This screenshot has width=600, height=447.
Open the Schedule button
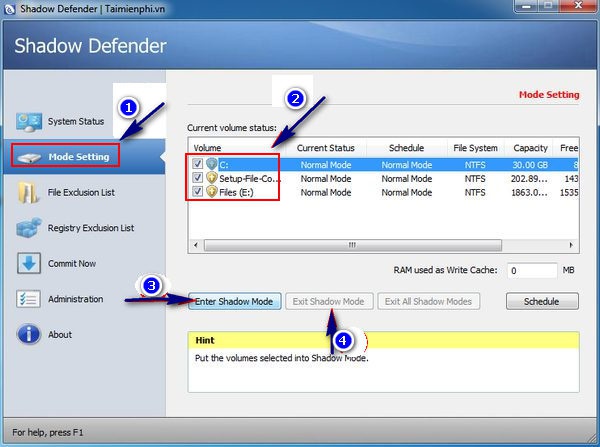[542, 302]
